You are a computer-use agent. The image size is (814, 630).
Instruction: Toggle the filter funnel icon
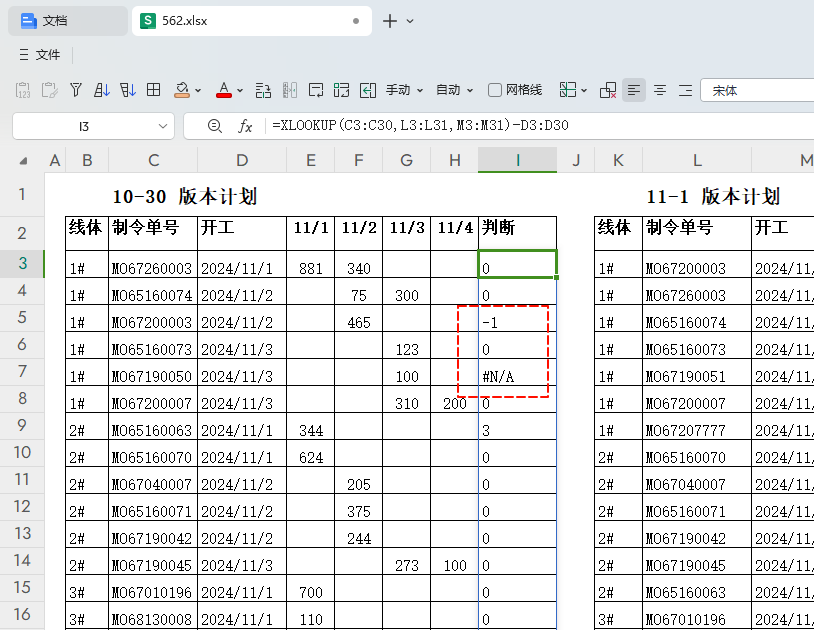click(76, 90)
